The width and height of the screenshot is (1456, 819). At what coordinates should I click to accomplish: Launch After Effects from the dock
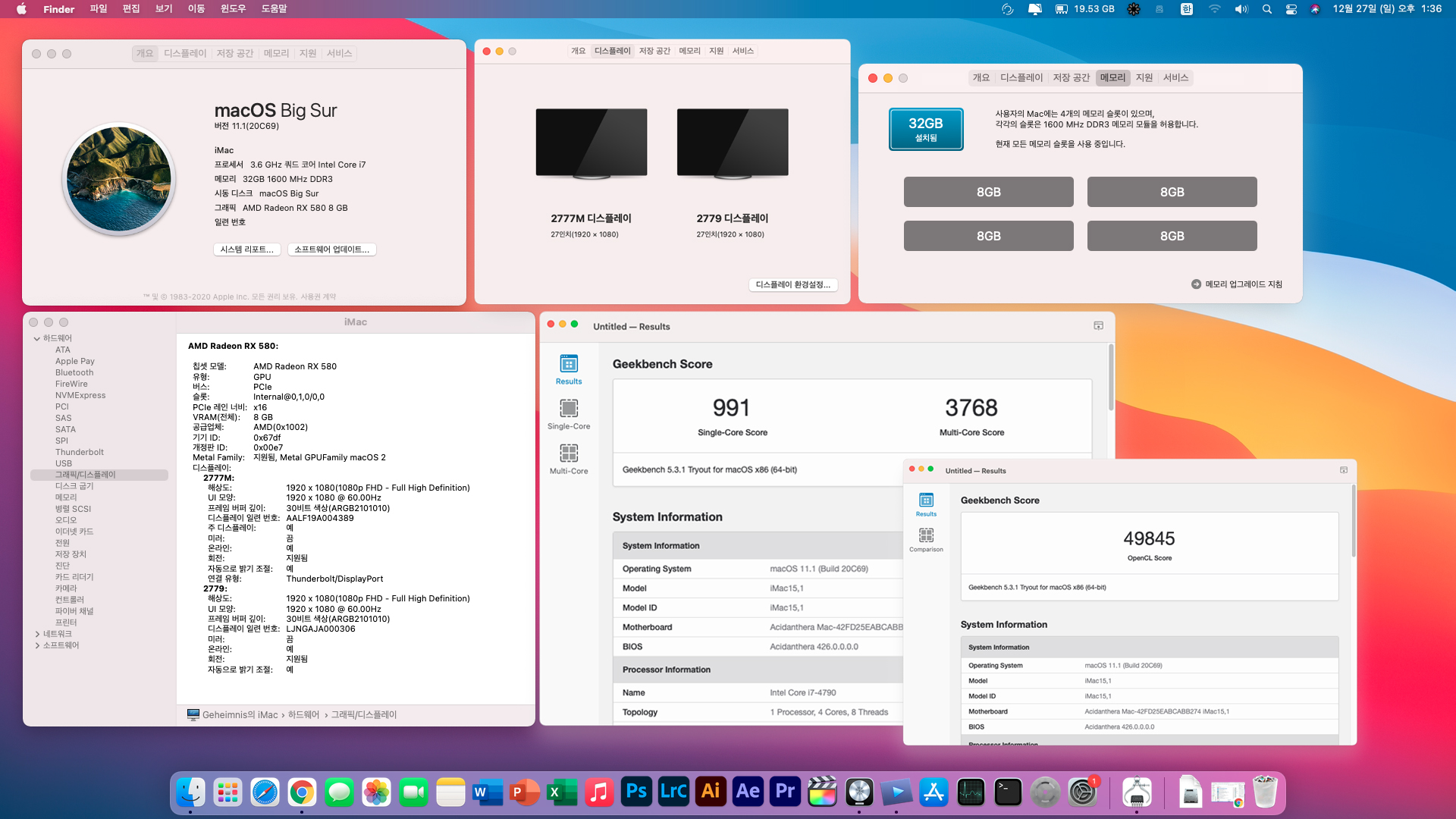coord(748,792)
